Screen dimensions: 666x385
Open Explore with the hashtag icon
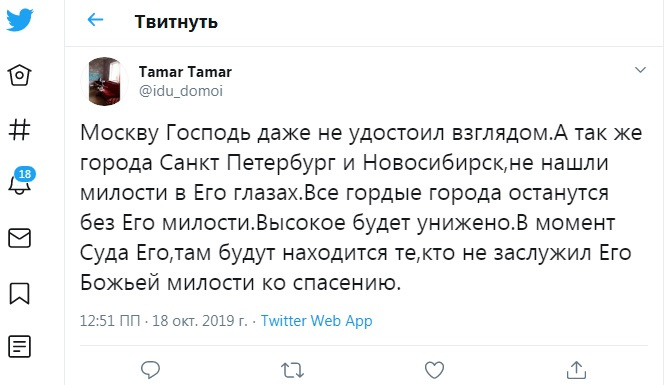(20, 130)
